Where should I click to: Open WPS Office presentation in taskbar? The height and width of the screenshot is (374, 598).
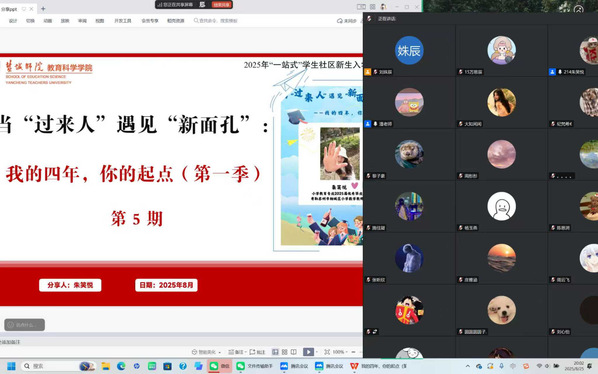(x=378, y=366)
